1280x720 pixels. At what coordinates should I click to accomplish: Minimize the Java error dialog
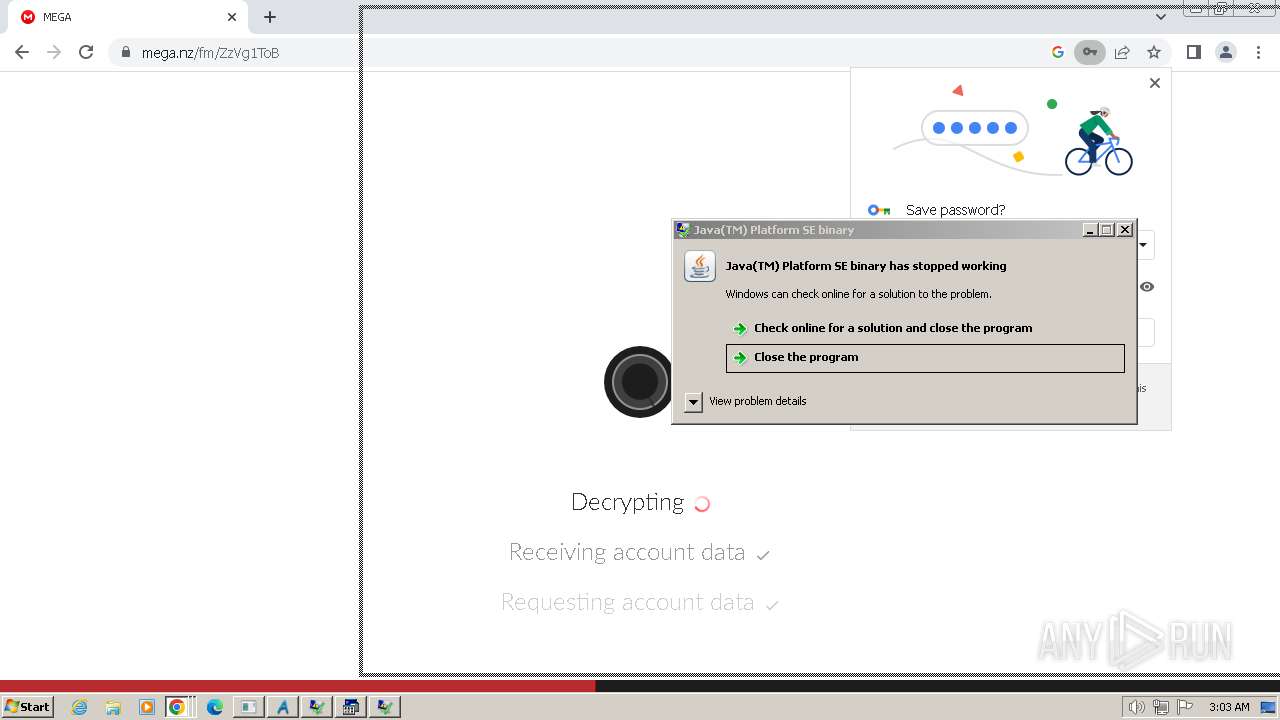1089,230
